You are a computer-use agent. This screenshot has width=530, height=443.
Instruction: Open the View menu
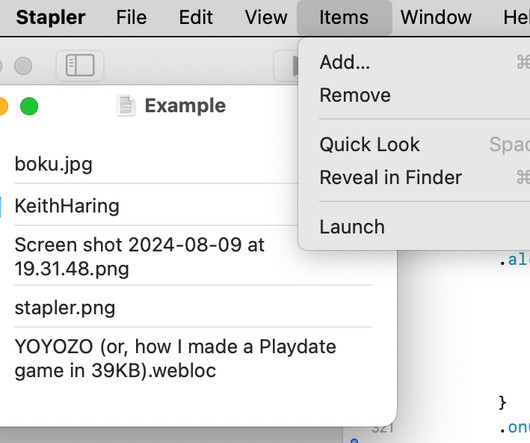pos(266,18)
